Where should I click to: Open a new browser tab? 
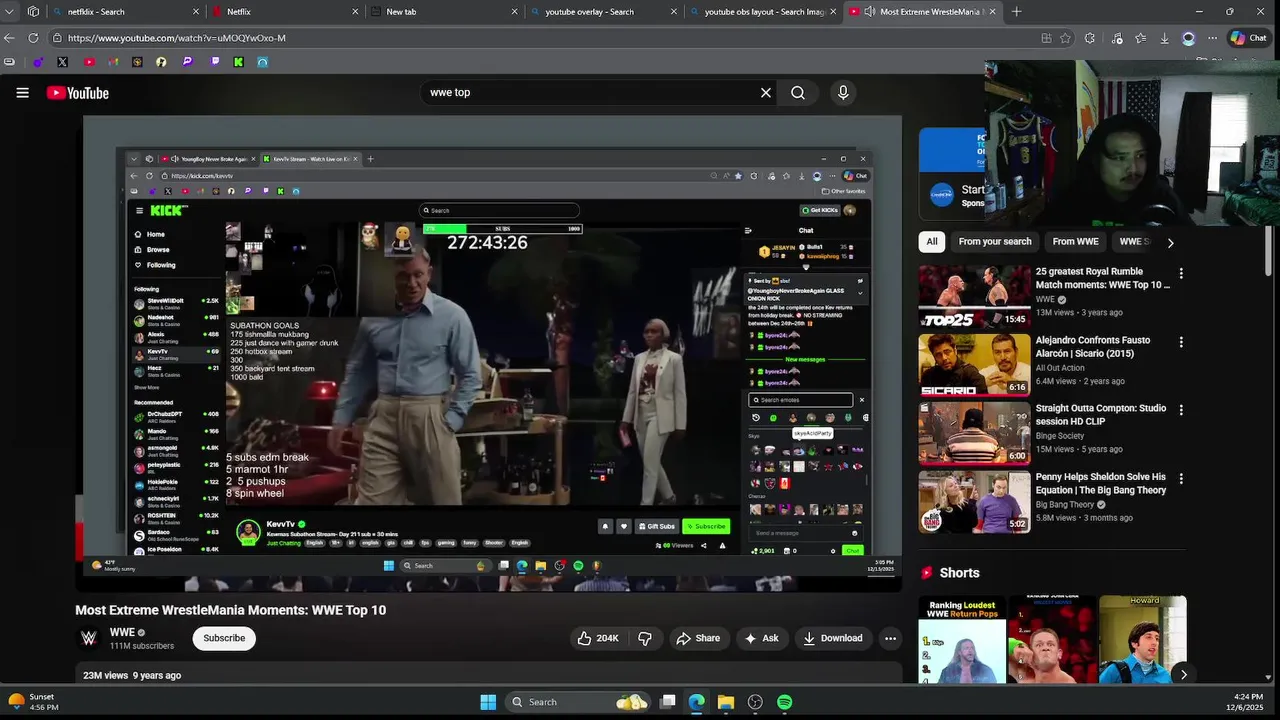click(1016, 12)
